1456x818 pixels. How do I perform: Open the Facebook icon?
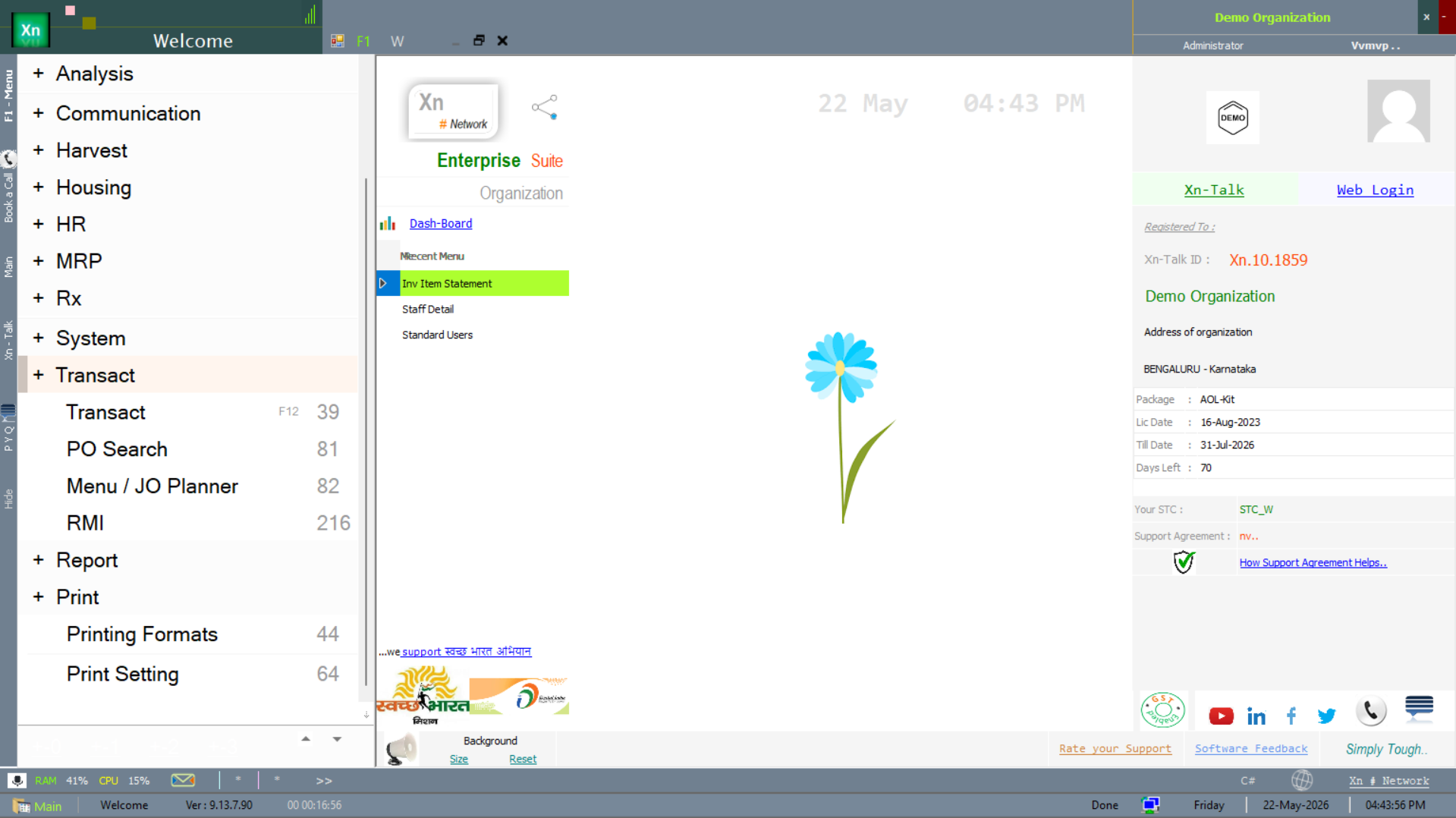point(1291,715)
